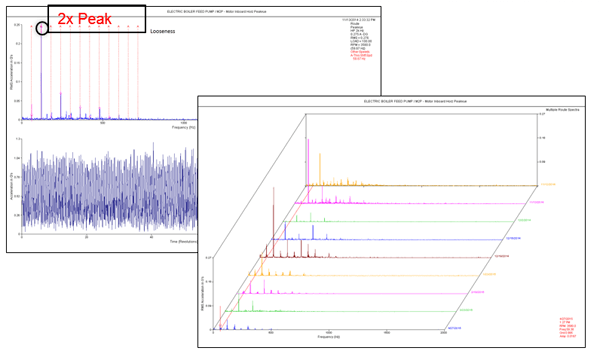600x360 pixels.
Task: Click the Looseness label on the spectrum plot
Action: pos(162,31)
